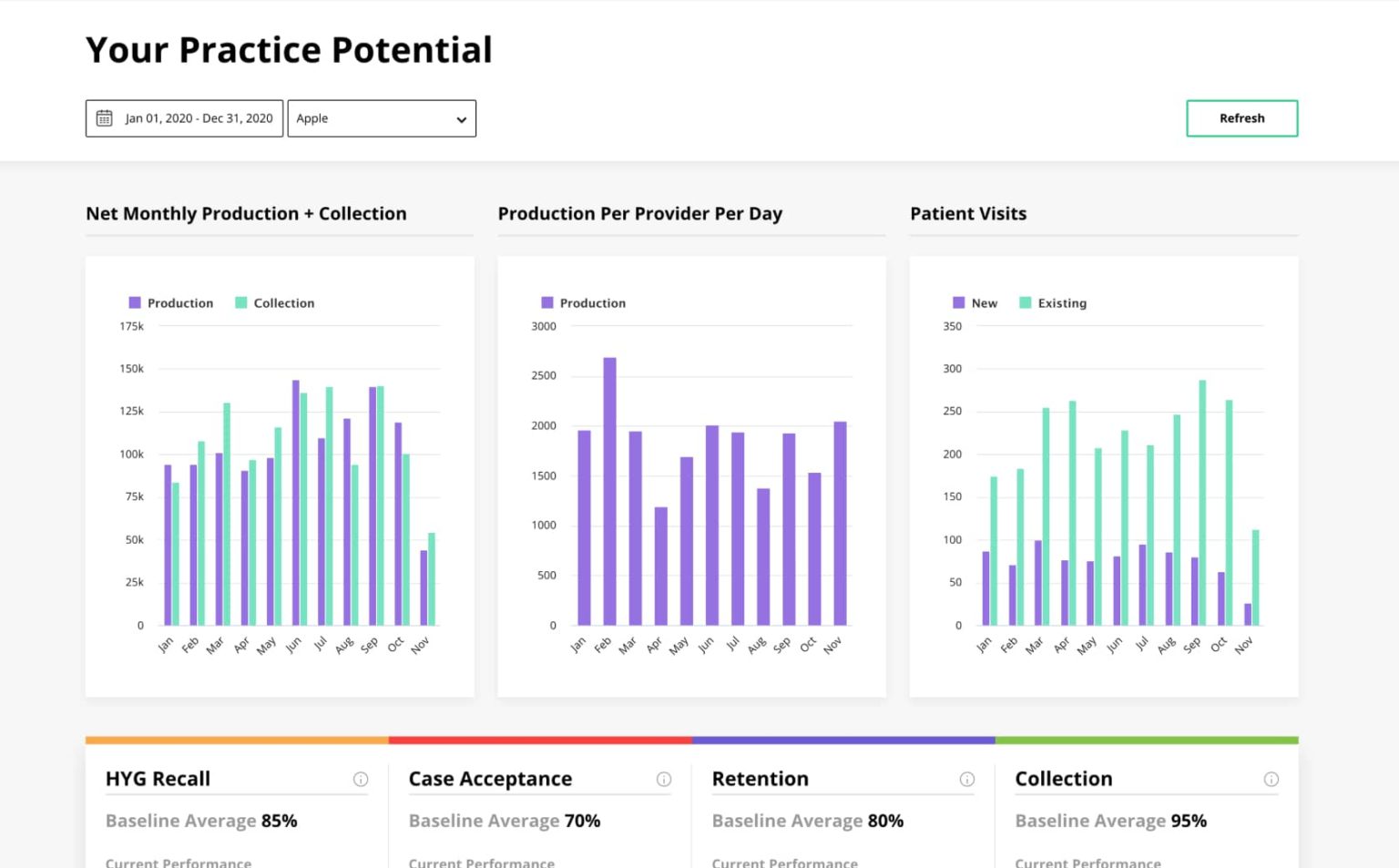This screenshot has width=1399, height=868.
Task: Select the HYG Recall card title
Action: [x=158, y=779]
